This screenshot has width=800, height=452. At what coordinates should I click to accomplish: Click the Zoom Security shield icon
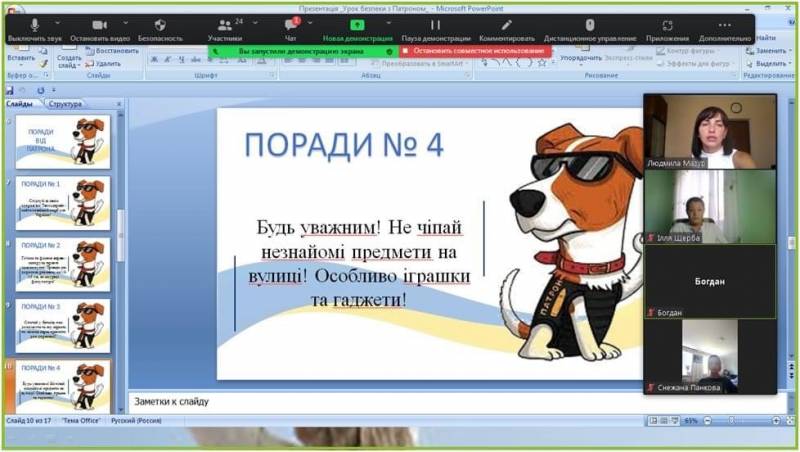[160, 25]
